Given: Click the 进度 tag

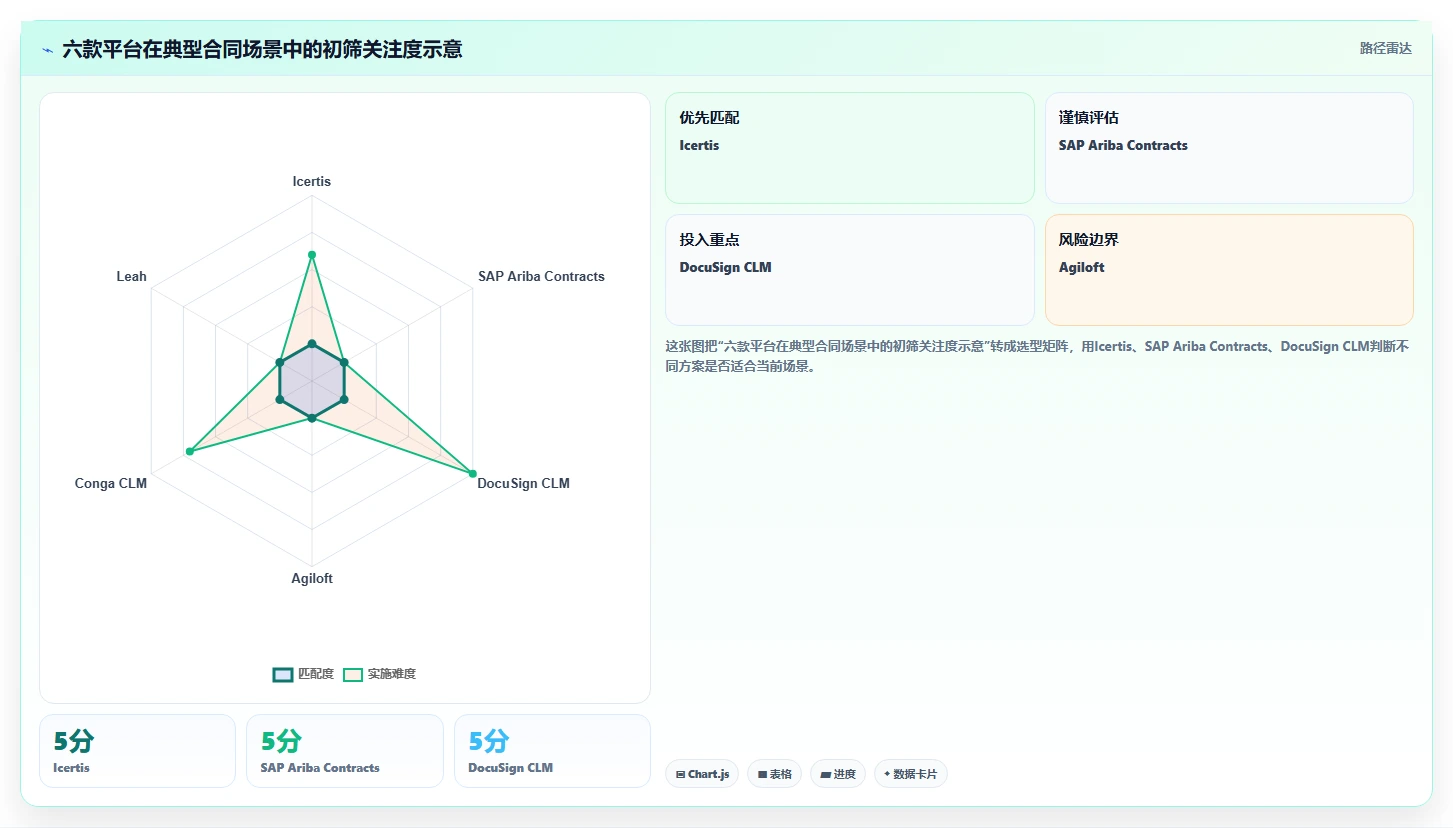Looking at the screenshot, I should [x=838, y=774].
